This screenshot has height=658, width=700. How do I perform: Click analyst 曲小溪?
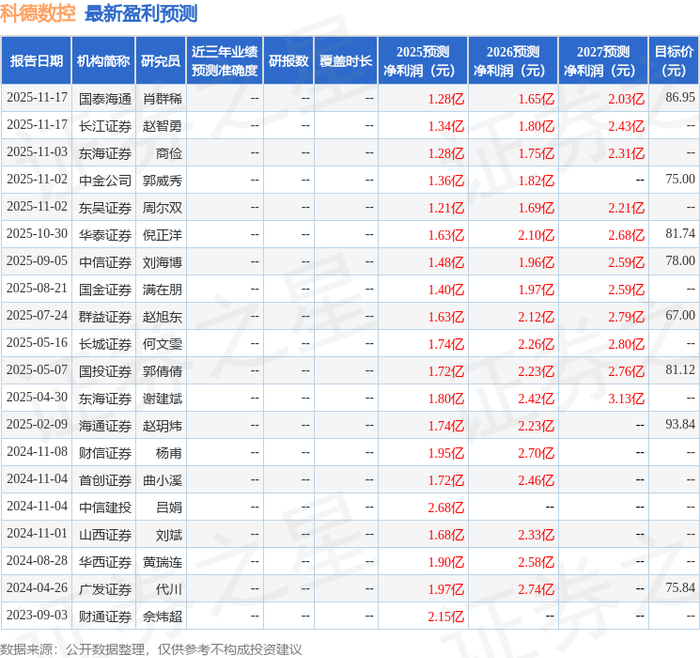(162, 480)
